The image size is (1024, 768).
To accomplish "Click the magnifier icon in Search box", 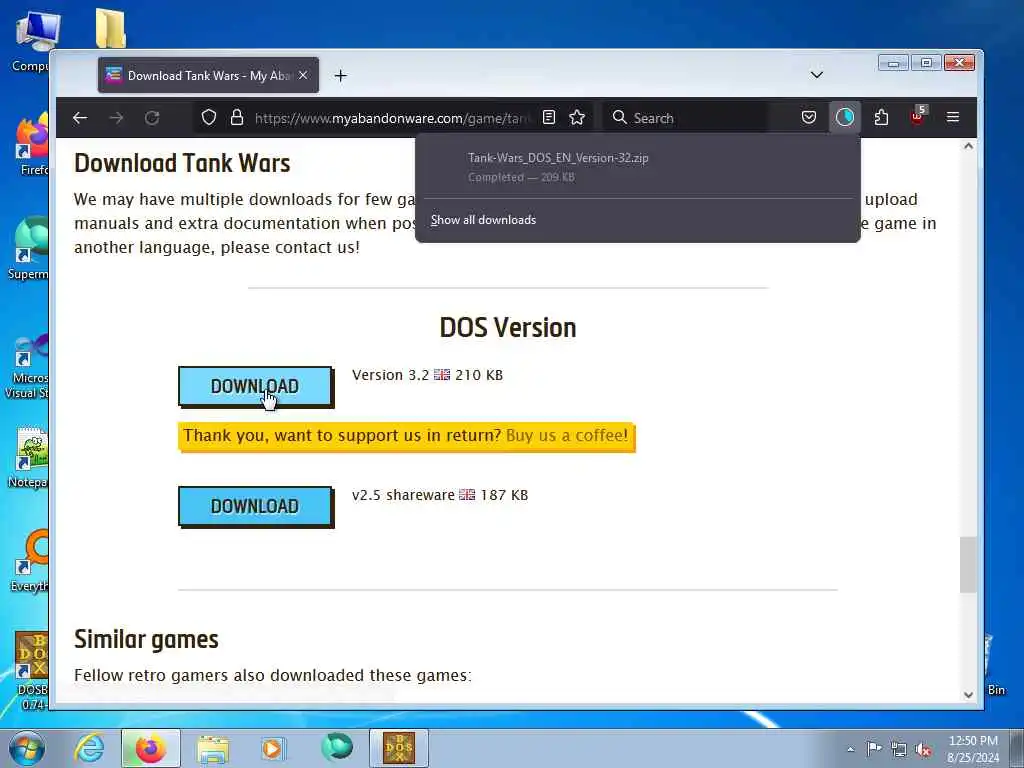I will point(619,118).
